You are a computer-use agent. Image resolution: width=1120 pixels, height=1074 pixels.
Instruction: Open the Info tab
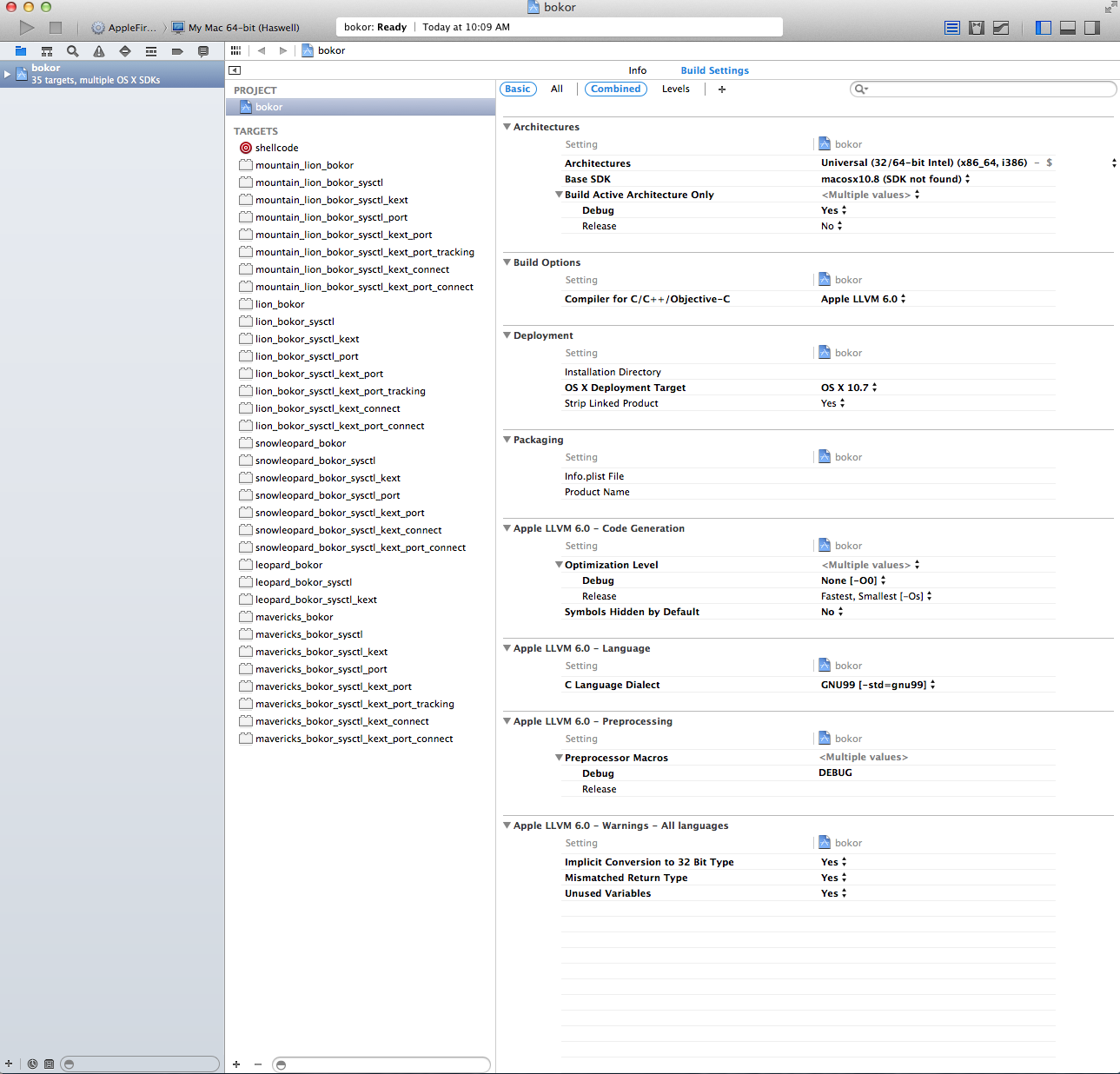(638, 70)
